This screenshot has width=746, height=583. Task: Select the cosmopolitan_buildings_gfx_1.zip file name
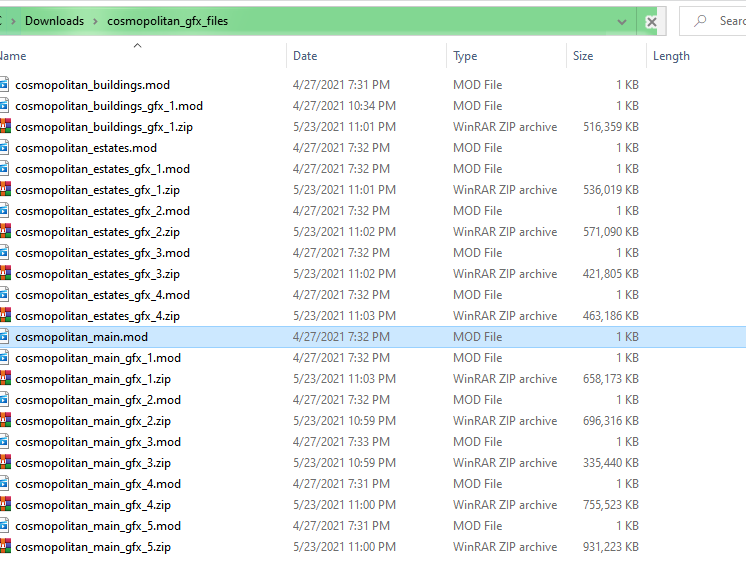pos(104,127)
